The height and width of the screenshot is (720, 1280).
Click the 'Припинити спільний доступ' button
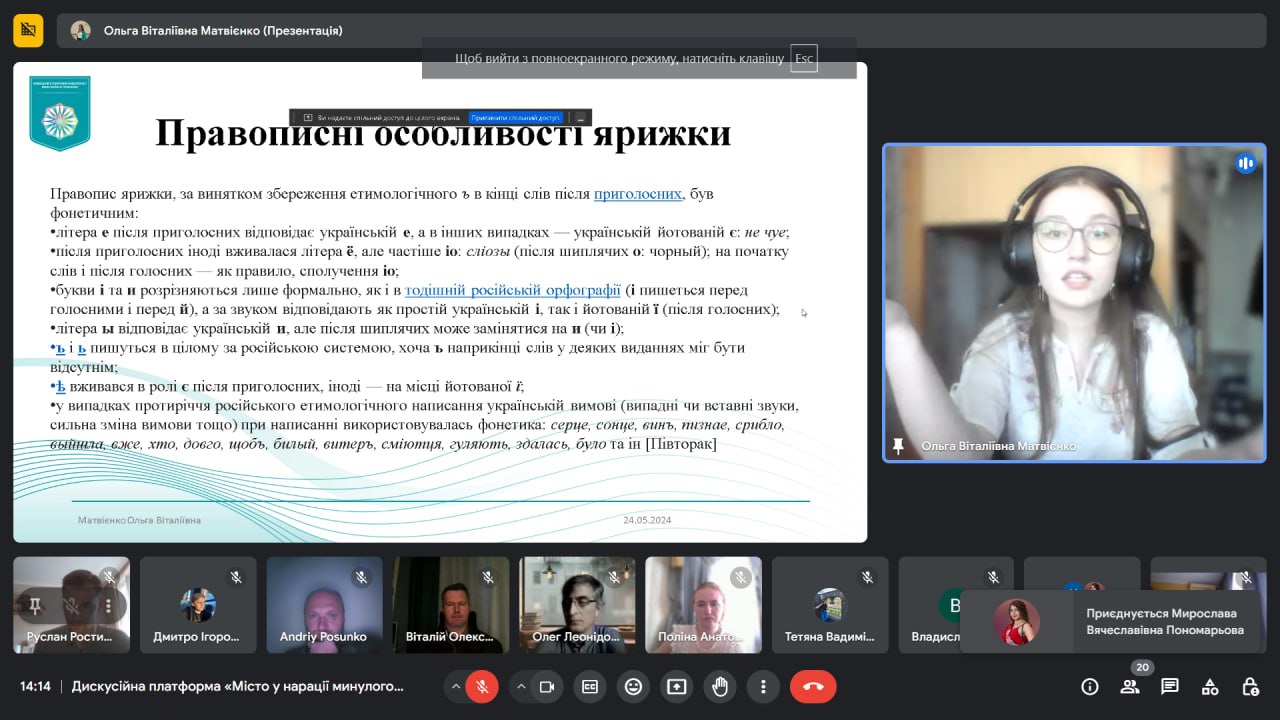tap(516, 117)
